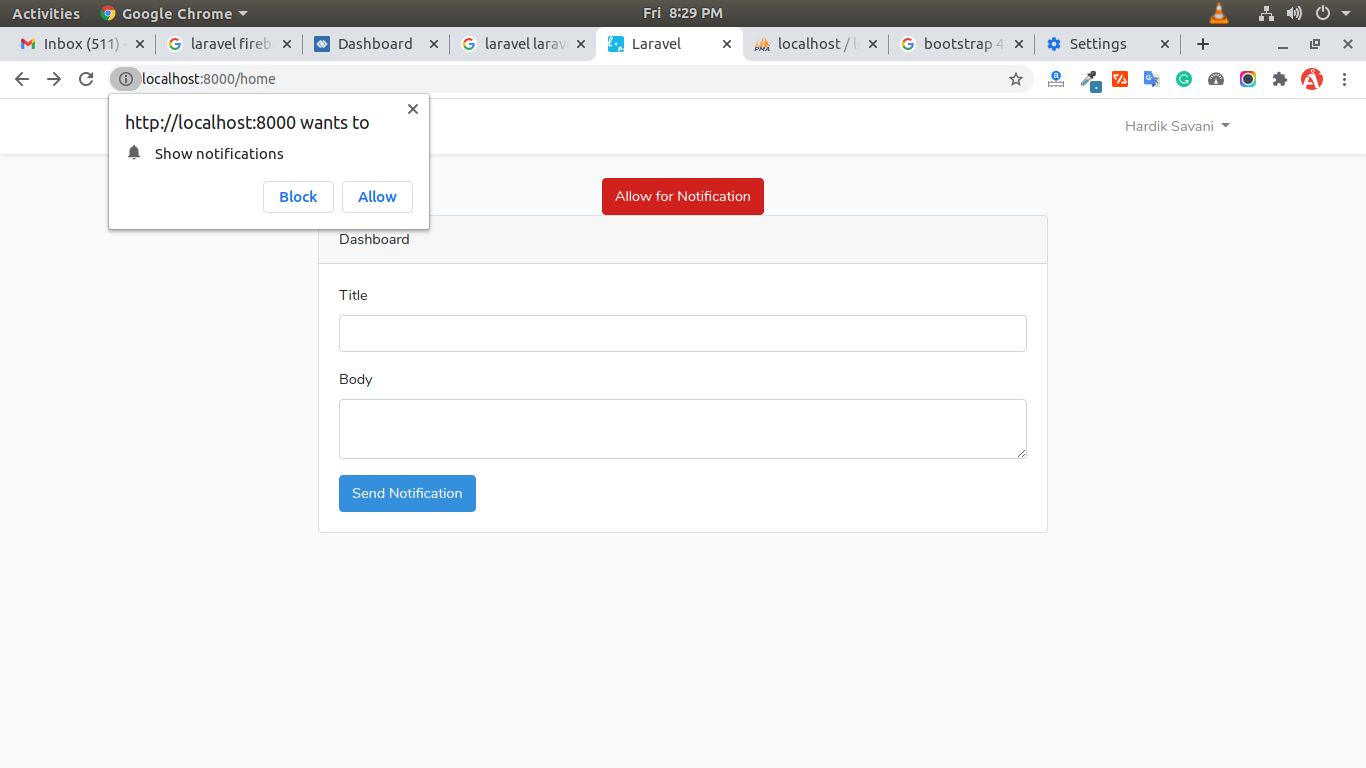This screenshot has width=1366, height=768.
Task: Click the eyedropper color picker extension icon
Action: [x=1090, y=78]
